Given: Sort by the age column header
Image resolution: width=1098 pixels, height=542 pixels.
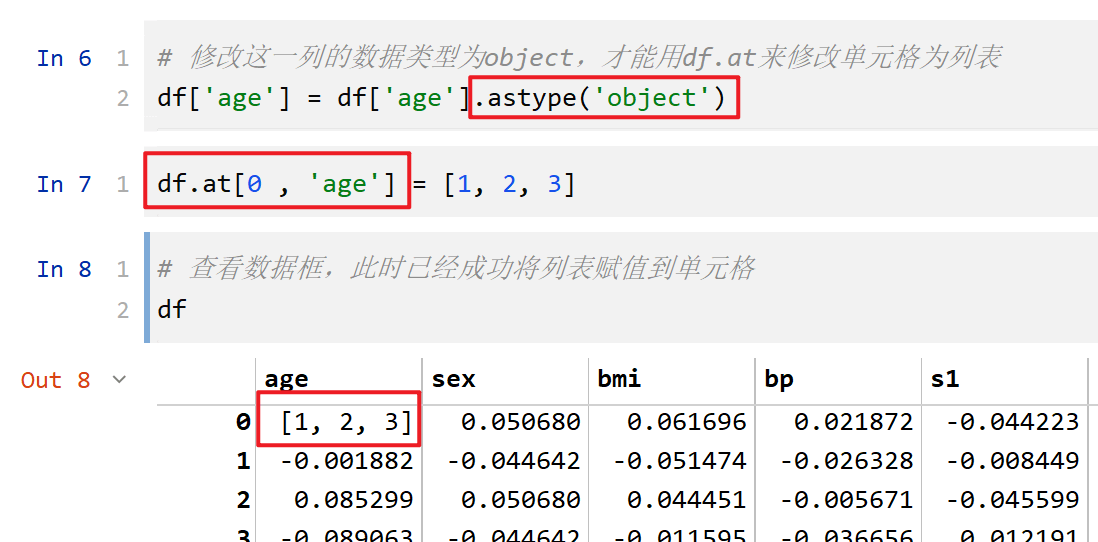Looking at the screenshot, I should (286, 379).
